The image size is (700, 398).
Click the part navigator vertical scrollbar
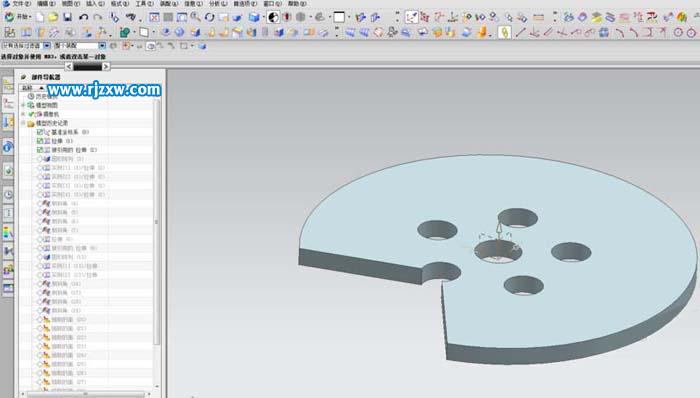[157, 222]
